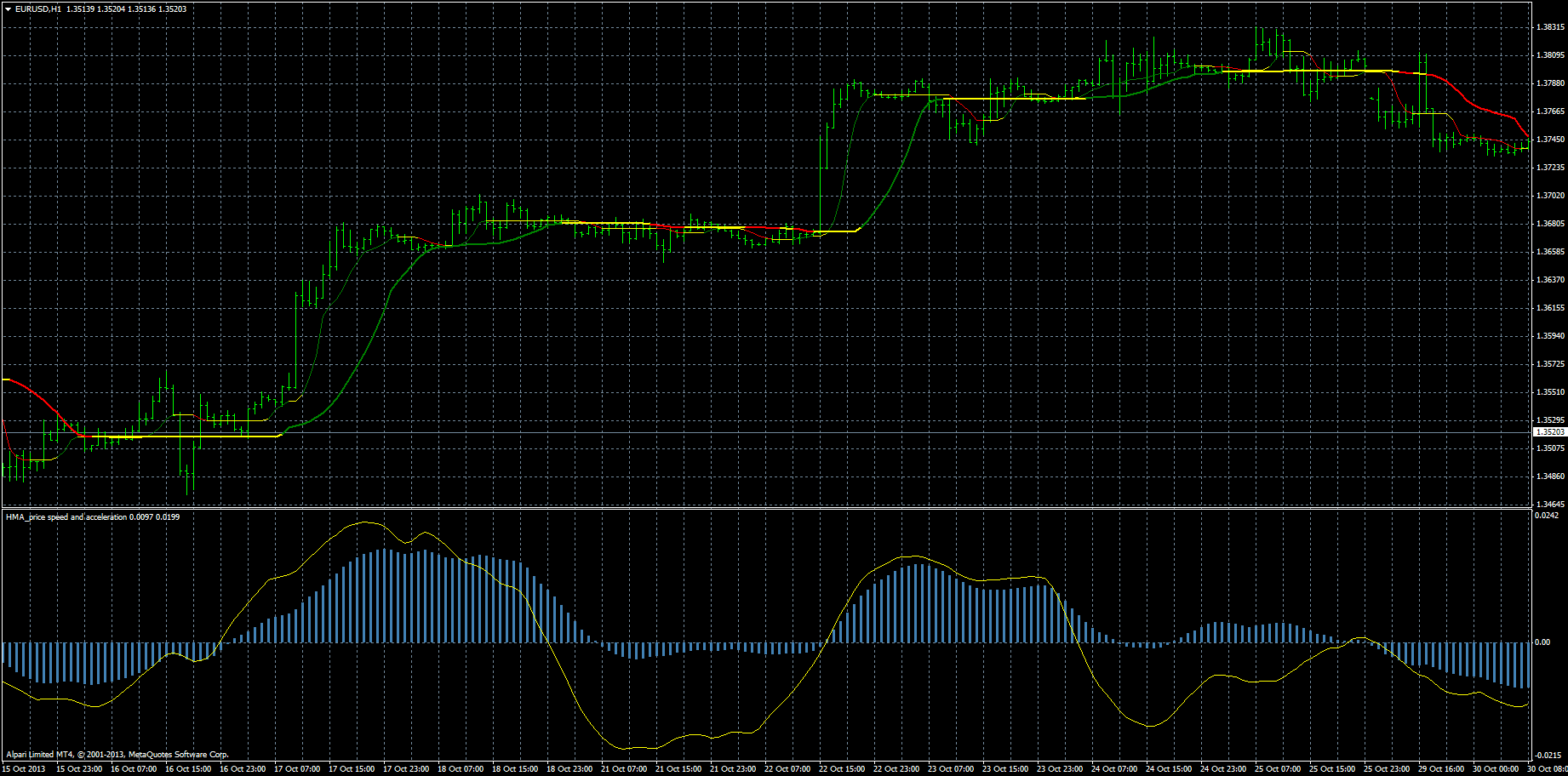
Task: Click the 16 Oct 23:00 time label
Action: pos(243,769)
